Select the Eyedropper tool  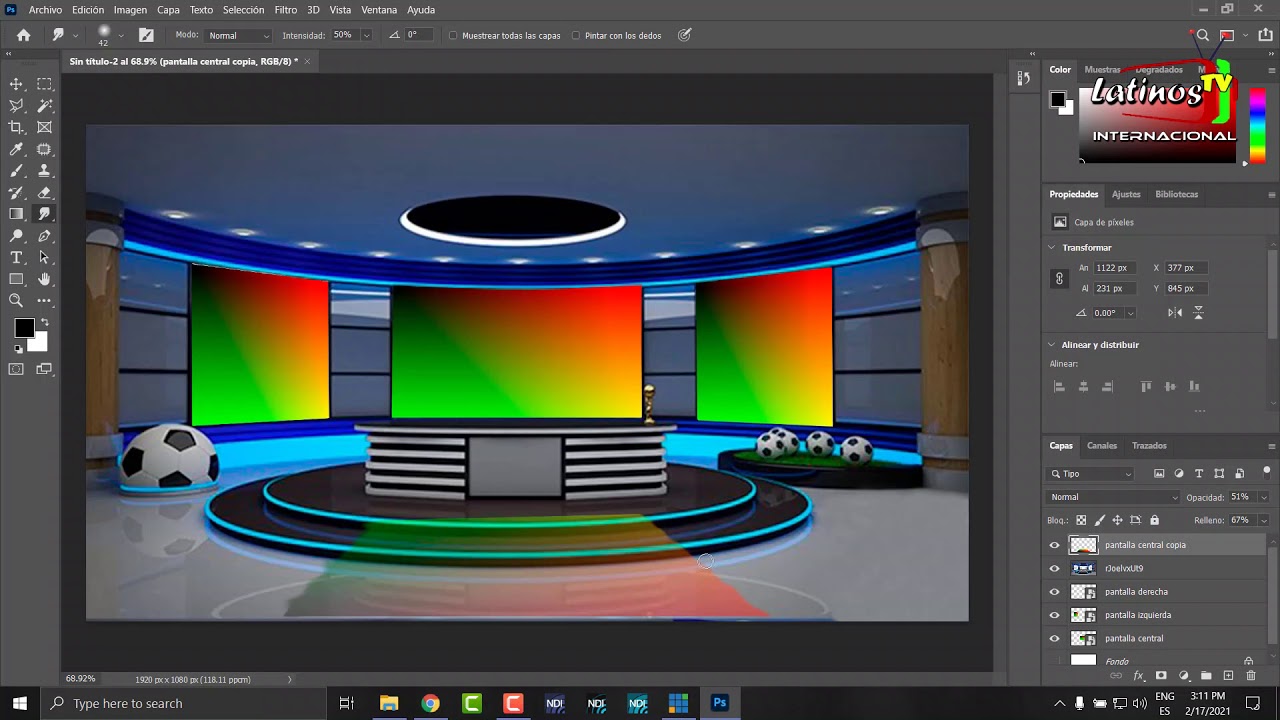coord(16,150)
